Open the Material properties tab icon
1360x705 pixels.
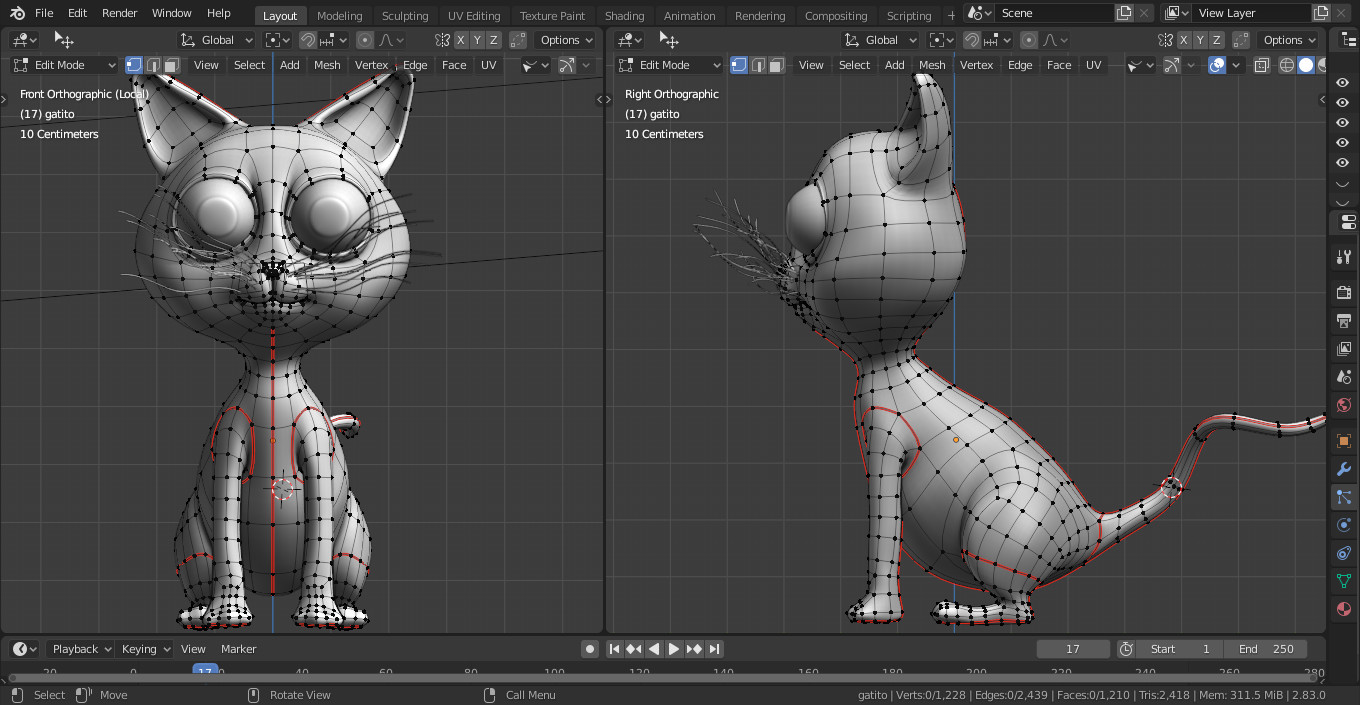[1343, 609]
